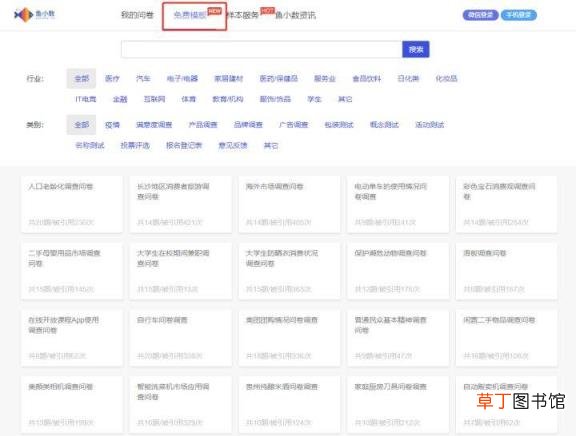This screenshot has height=436, width=576.
Task: Focus the template search input box
Action: click(262, 49)
